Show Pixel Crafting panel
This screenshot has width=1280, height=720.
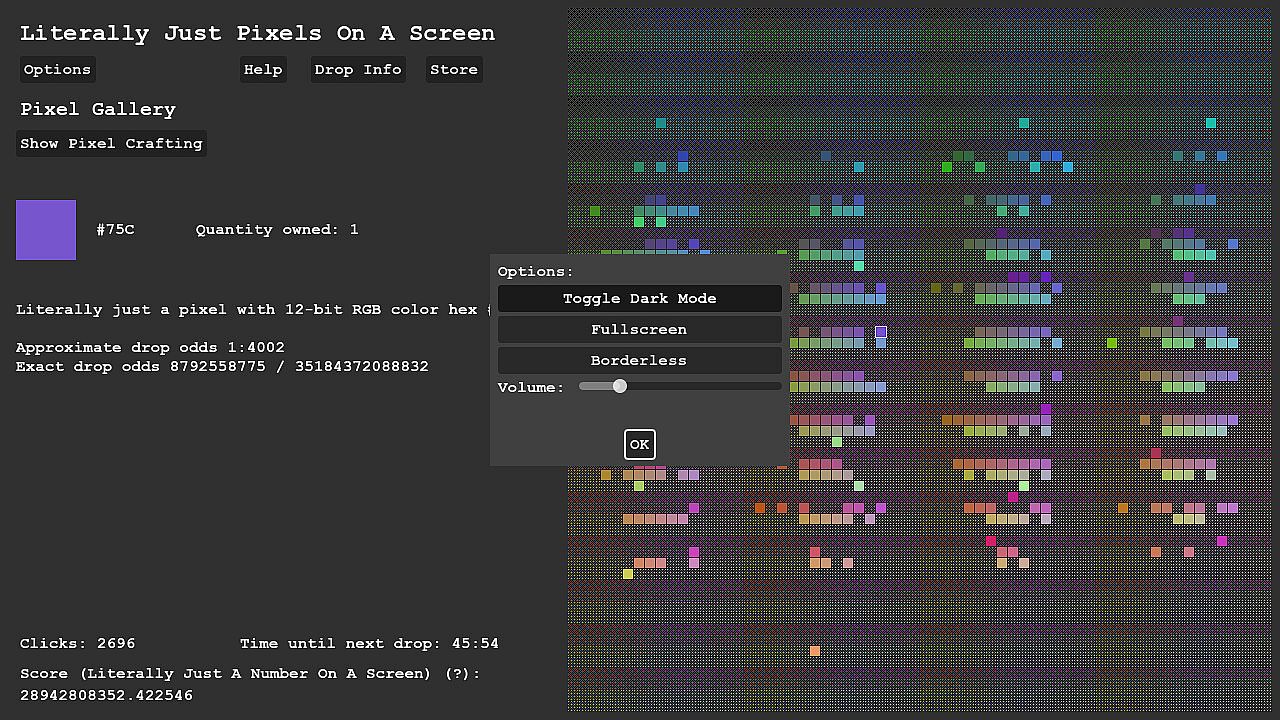pyautogui.click(x=111, y=143)
